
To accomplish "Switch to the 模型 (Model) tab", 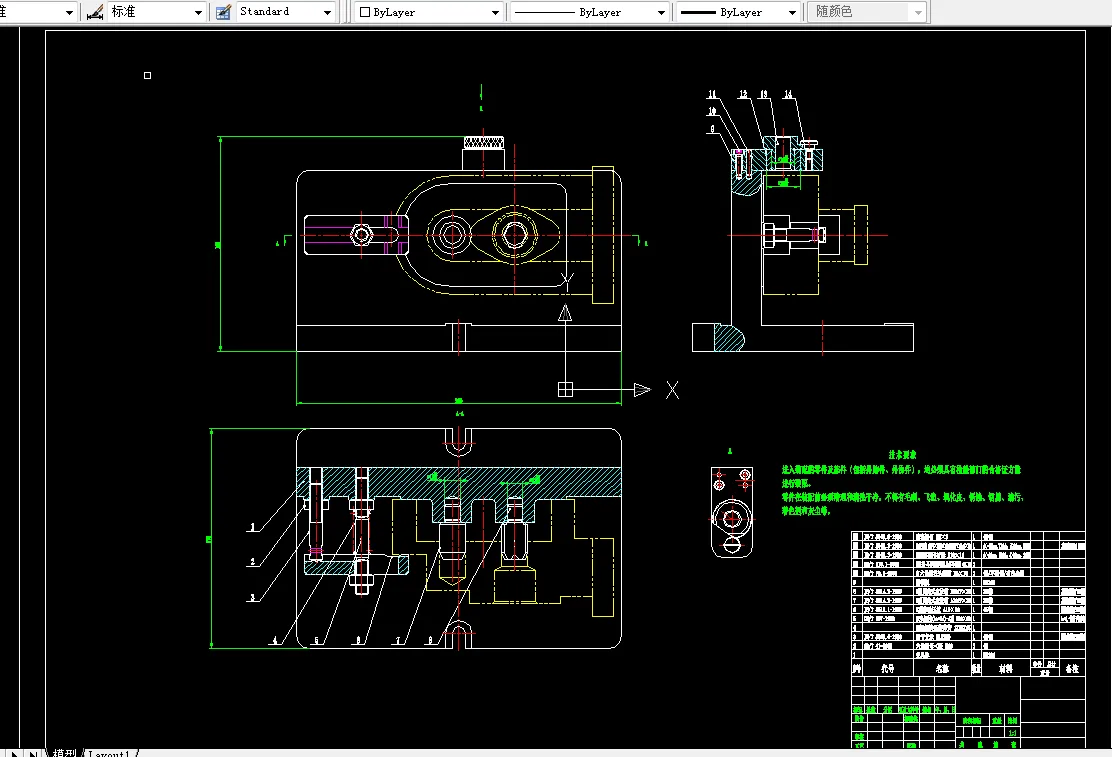I will click(x=64, y=753).
